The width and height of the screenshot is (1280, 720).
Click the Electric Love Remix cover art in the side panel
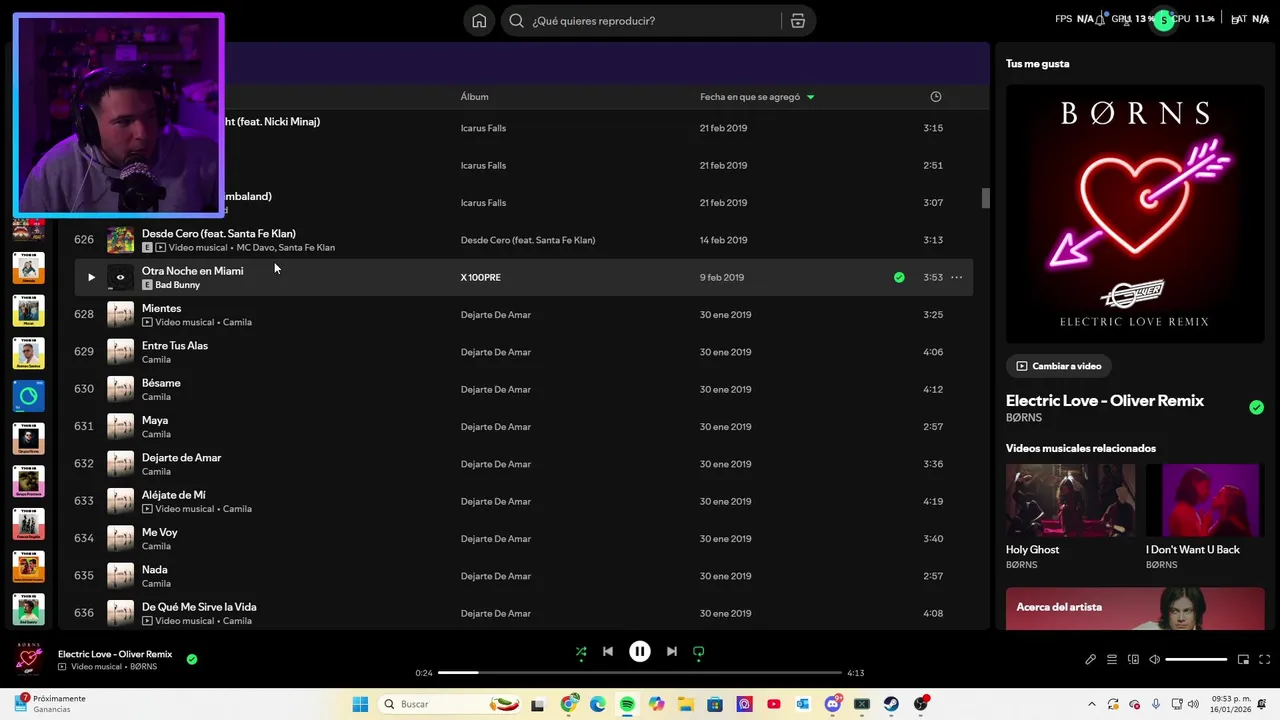(x=1135, y=214)
